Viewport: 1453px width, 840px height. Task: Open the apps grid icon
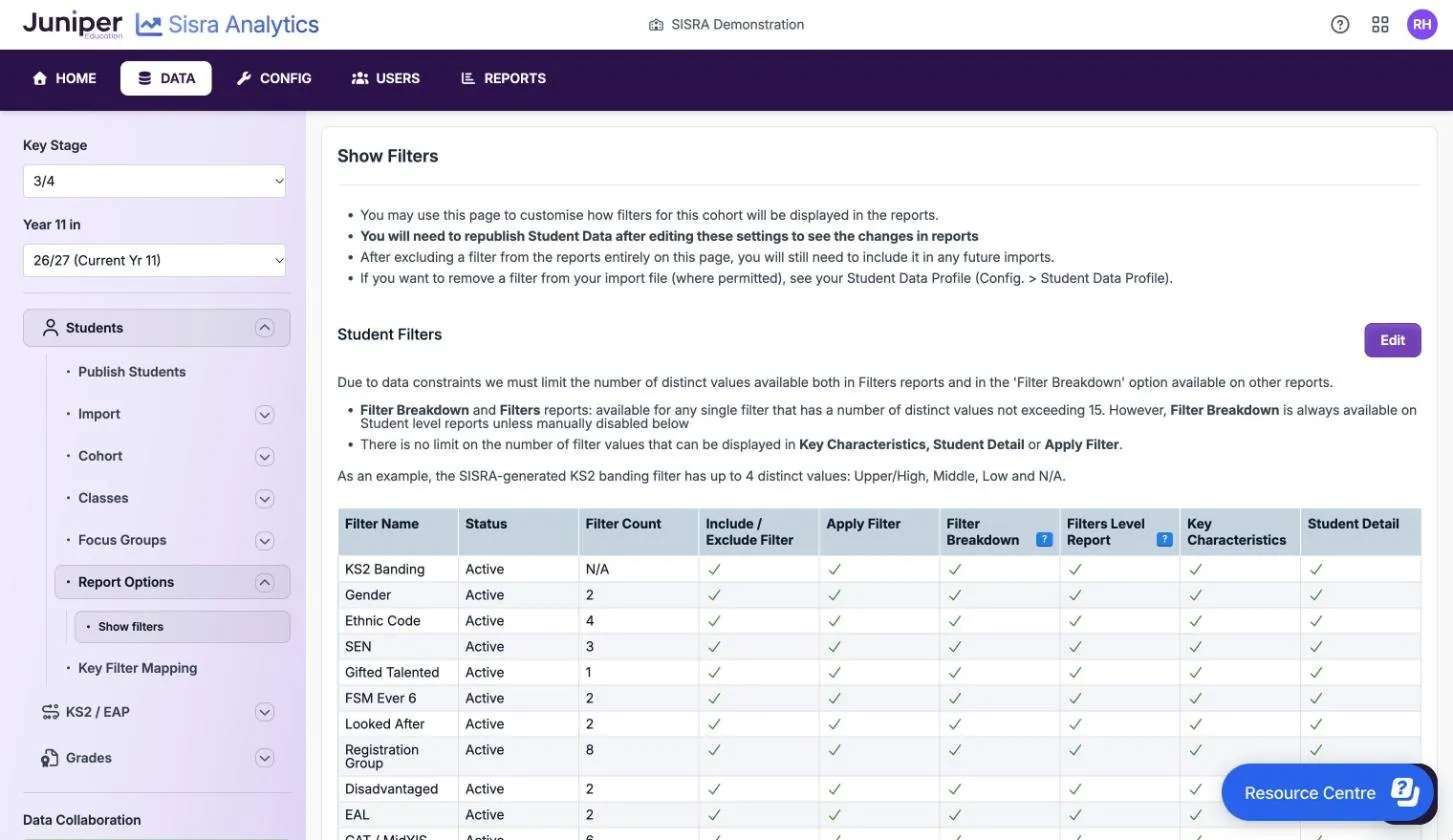click(1380, 25)
